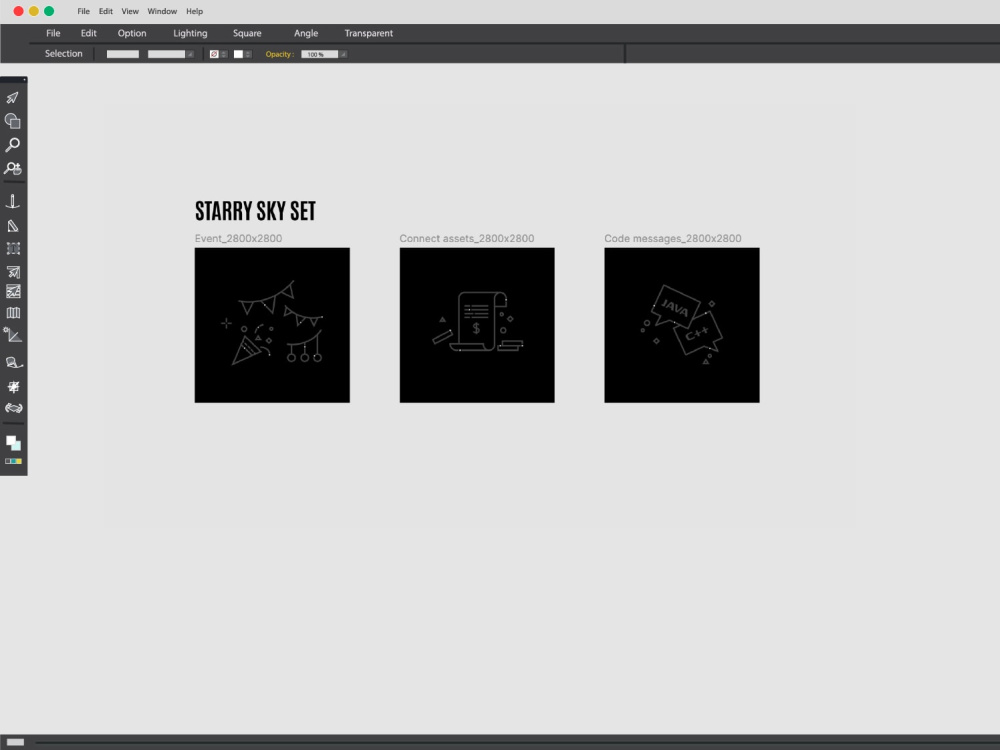Select the overlapping circle-and-square shape tool
This screenshot has height=750, width=1000.
coord(12,121)
